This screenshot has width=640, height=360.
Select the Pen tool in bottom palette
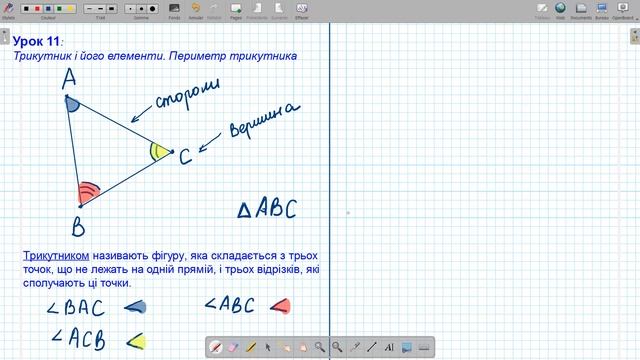click(216, 347)
